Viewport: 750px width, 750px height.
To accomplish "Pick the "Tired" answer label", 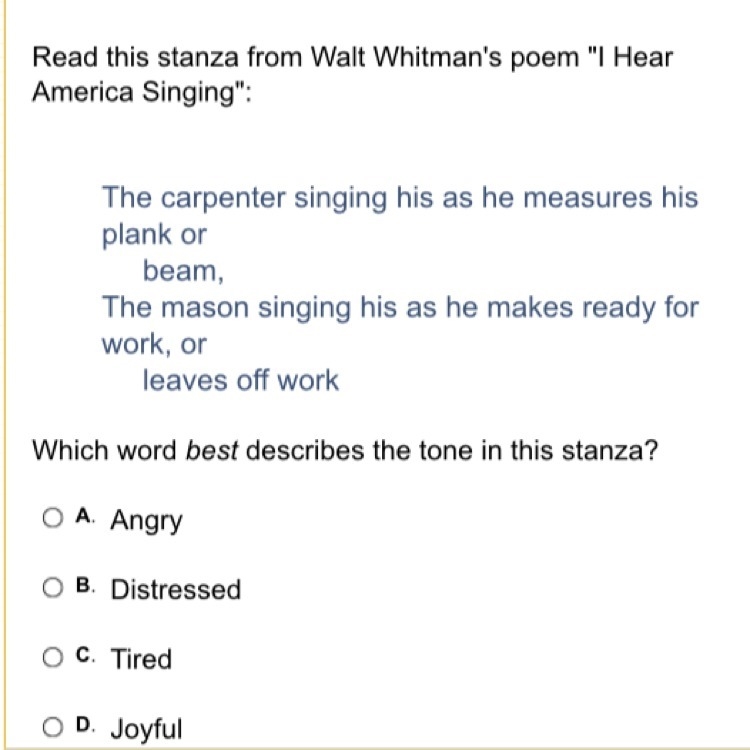I will 141,659.
